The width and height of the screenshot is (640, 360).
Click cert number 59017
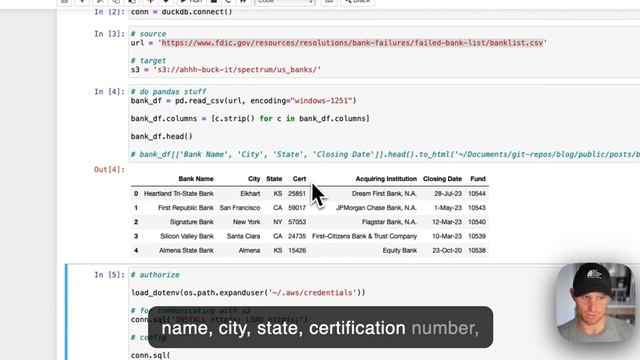click(297, 208)
